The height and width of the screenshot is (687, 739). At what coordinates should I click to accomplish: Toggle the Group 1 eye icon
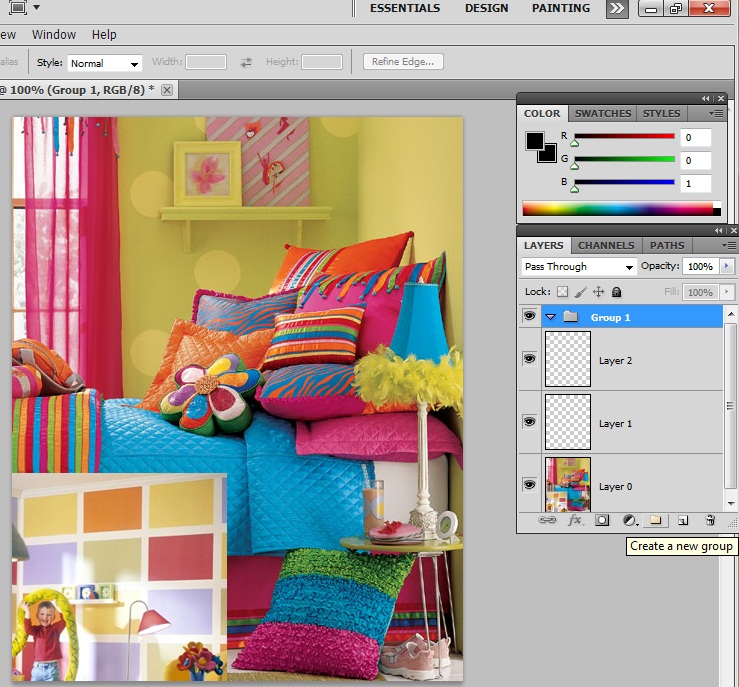point(530,317)
